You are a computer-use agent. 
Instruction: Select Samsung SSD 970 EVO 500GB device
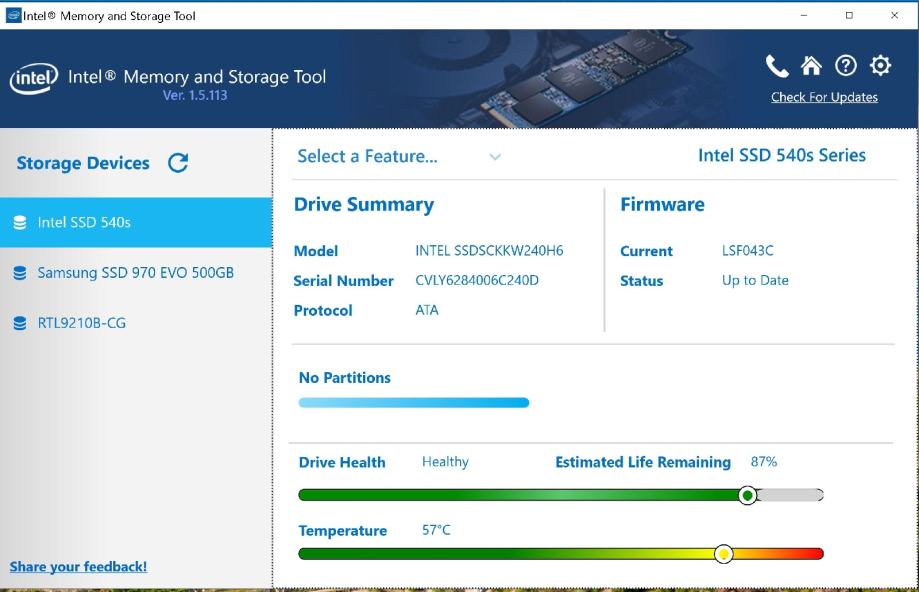click(135, 272)
